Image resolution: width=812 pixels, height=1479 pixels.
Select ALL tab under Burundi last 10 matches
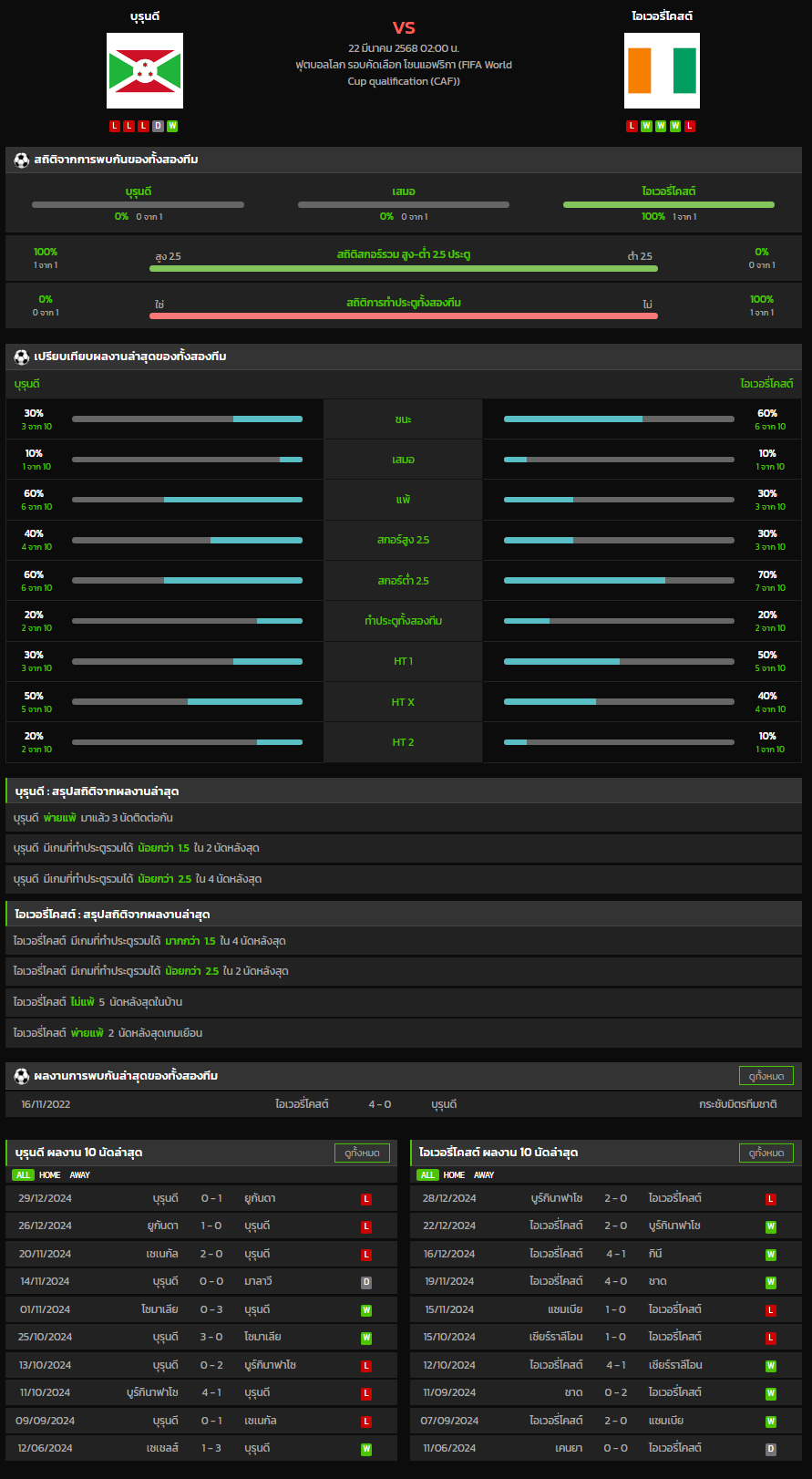24,1175
